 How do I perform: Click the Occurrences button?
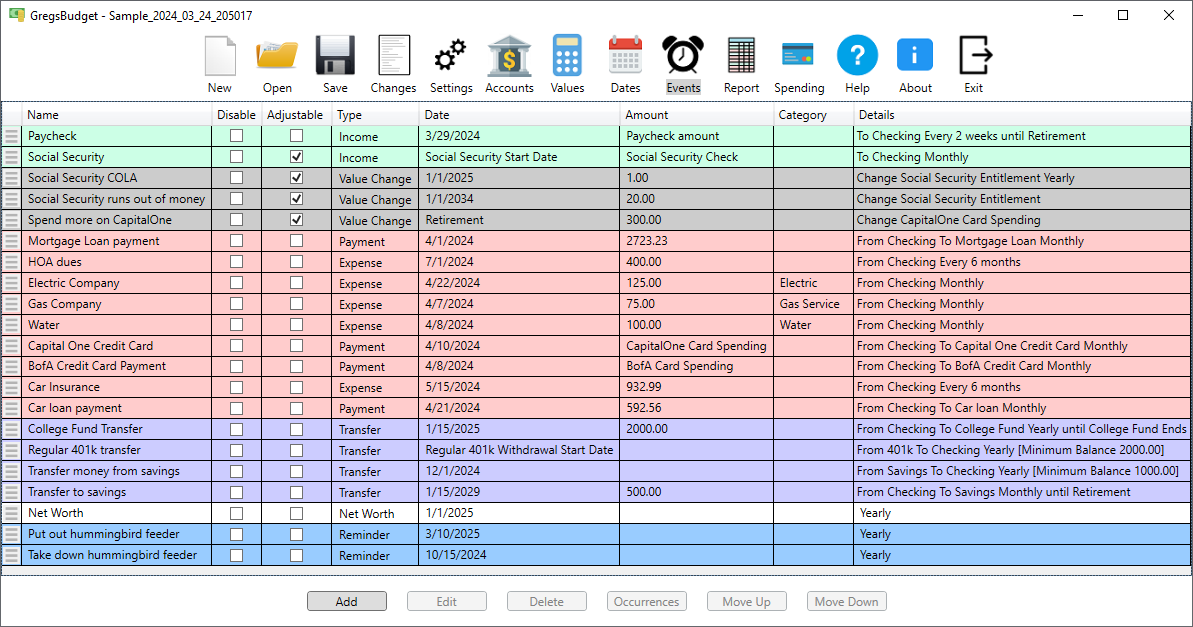[x=647, y=601]
